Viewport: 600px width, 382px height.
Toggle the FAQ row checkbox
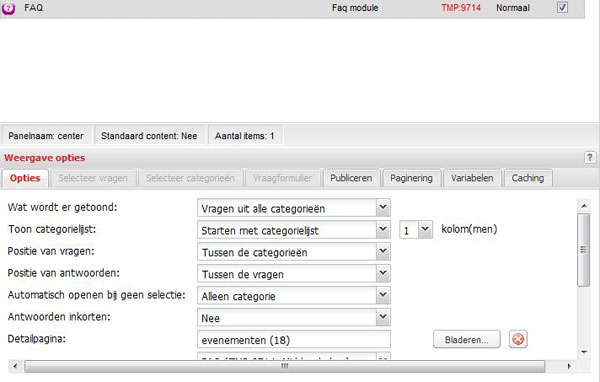[x=562, y=7]
